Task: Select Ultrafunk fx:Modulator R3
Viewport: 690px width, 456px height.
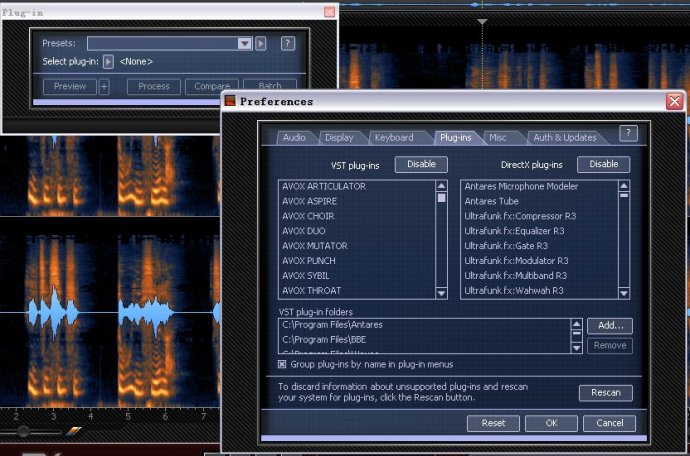Action: coord(540,261)
